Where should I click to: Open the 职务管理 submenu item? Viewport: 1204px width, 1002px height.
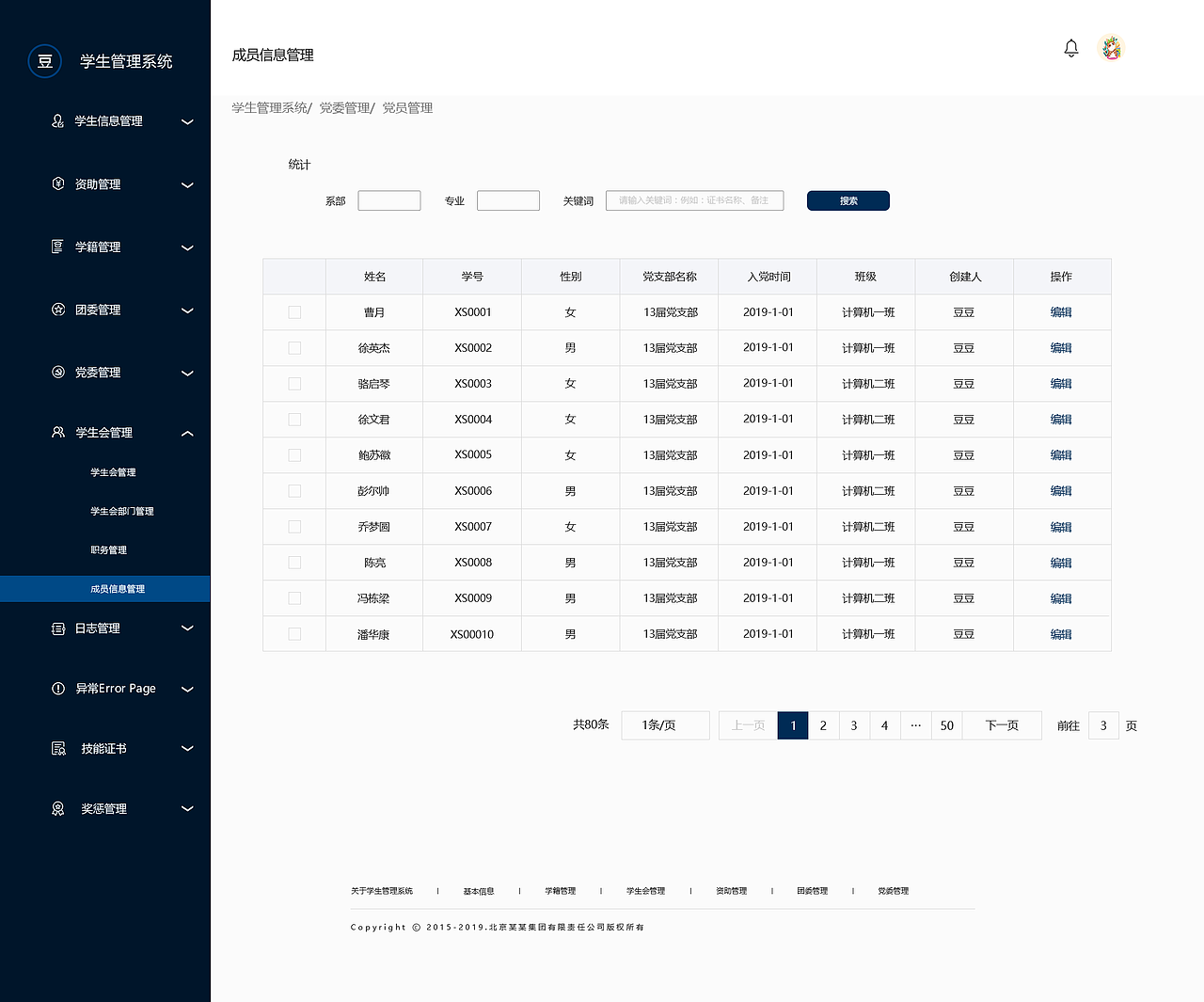[108, 549]
